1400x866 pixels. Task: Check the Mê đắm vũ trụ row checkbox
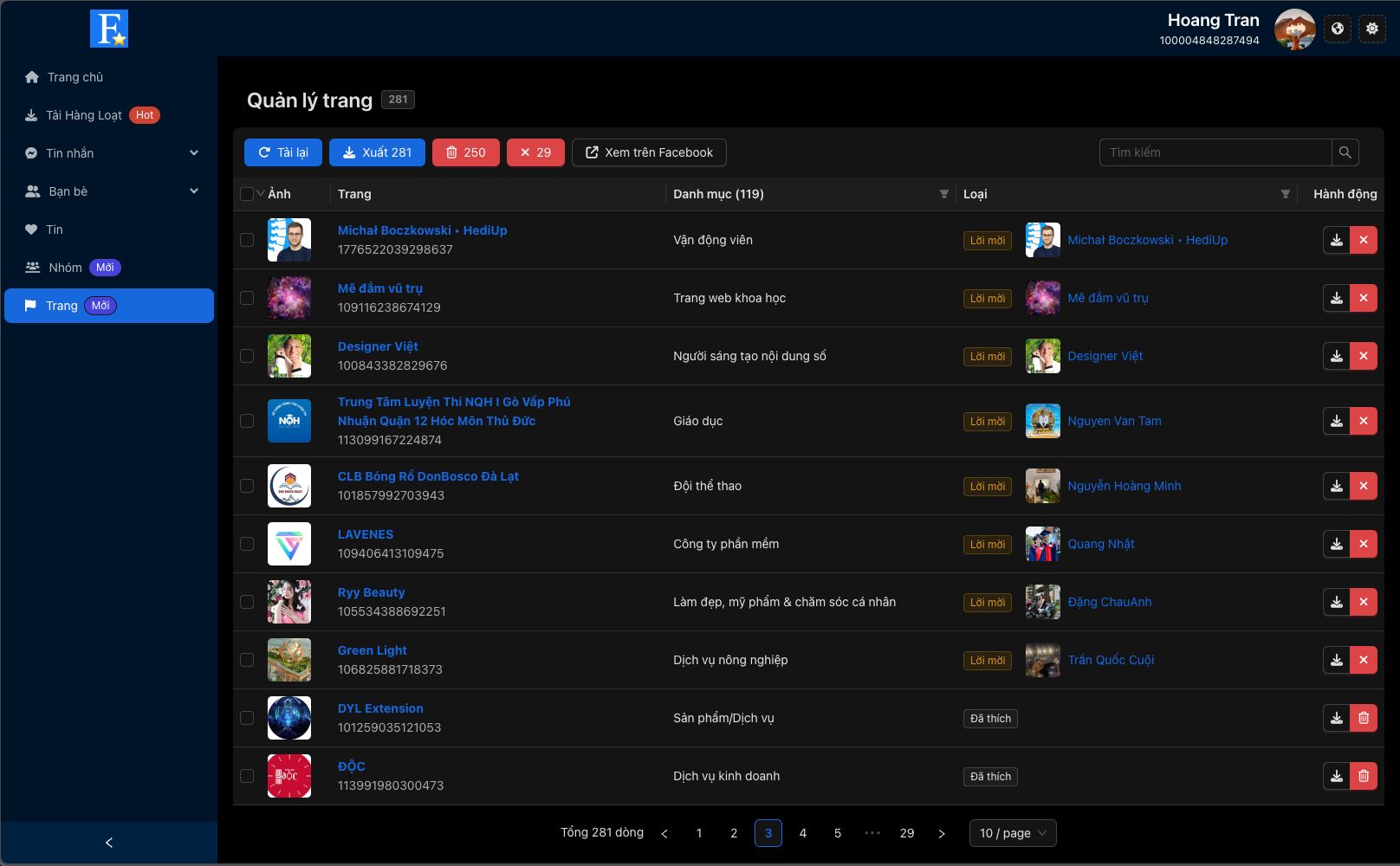(x=247, y=298)
